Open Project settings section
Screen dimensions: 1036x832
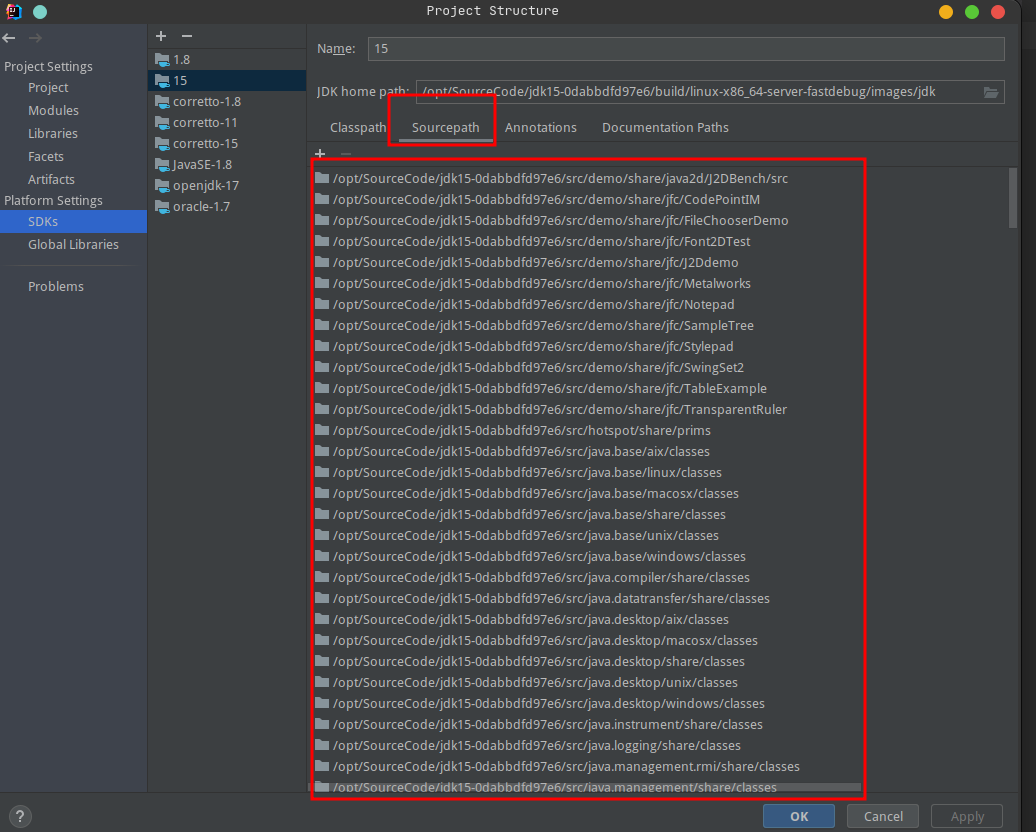tap(48, 87)
